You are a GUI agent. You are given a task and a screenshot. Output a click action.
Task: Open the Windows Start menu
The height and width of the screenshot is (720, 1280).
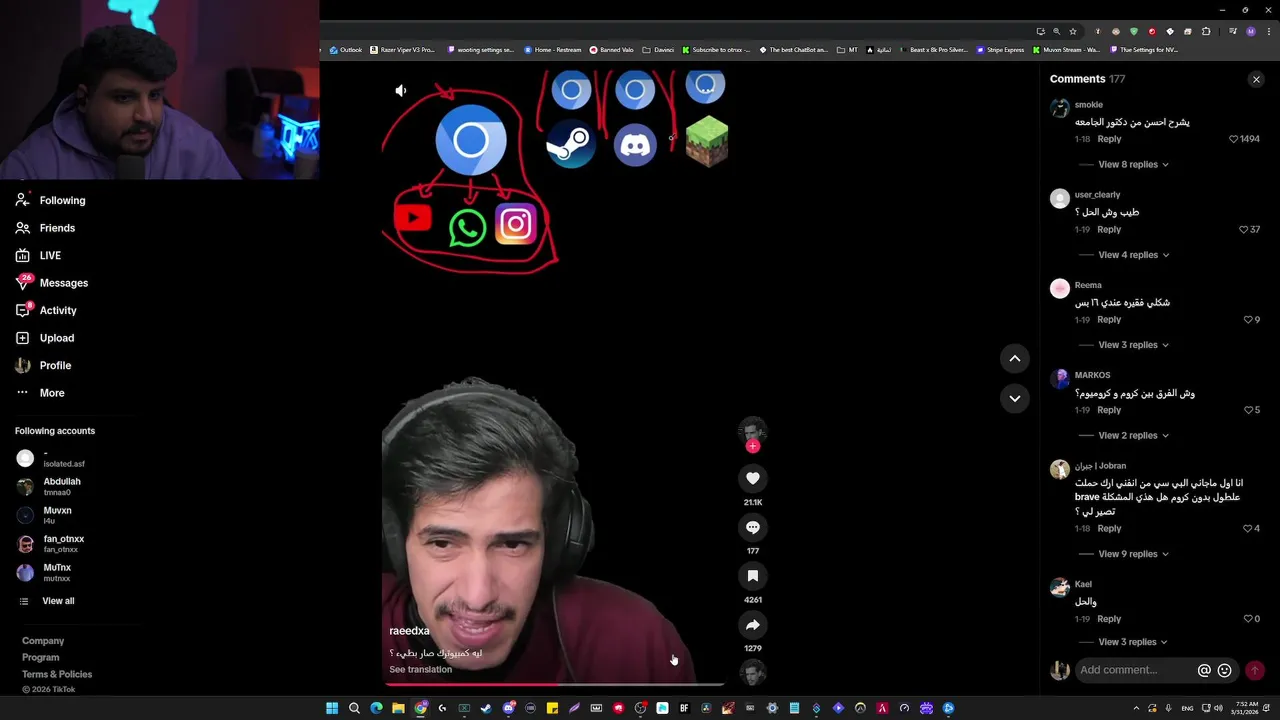(x=332, y=708)
